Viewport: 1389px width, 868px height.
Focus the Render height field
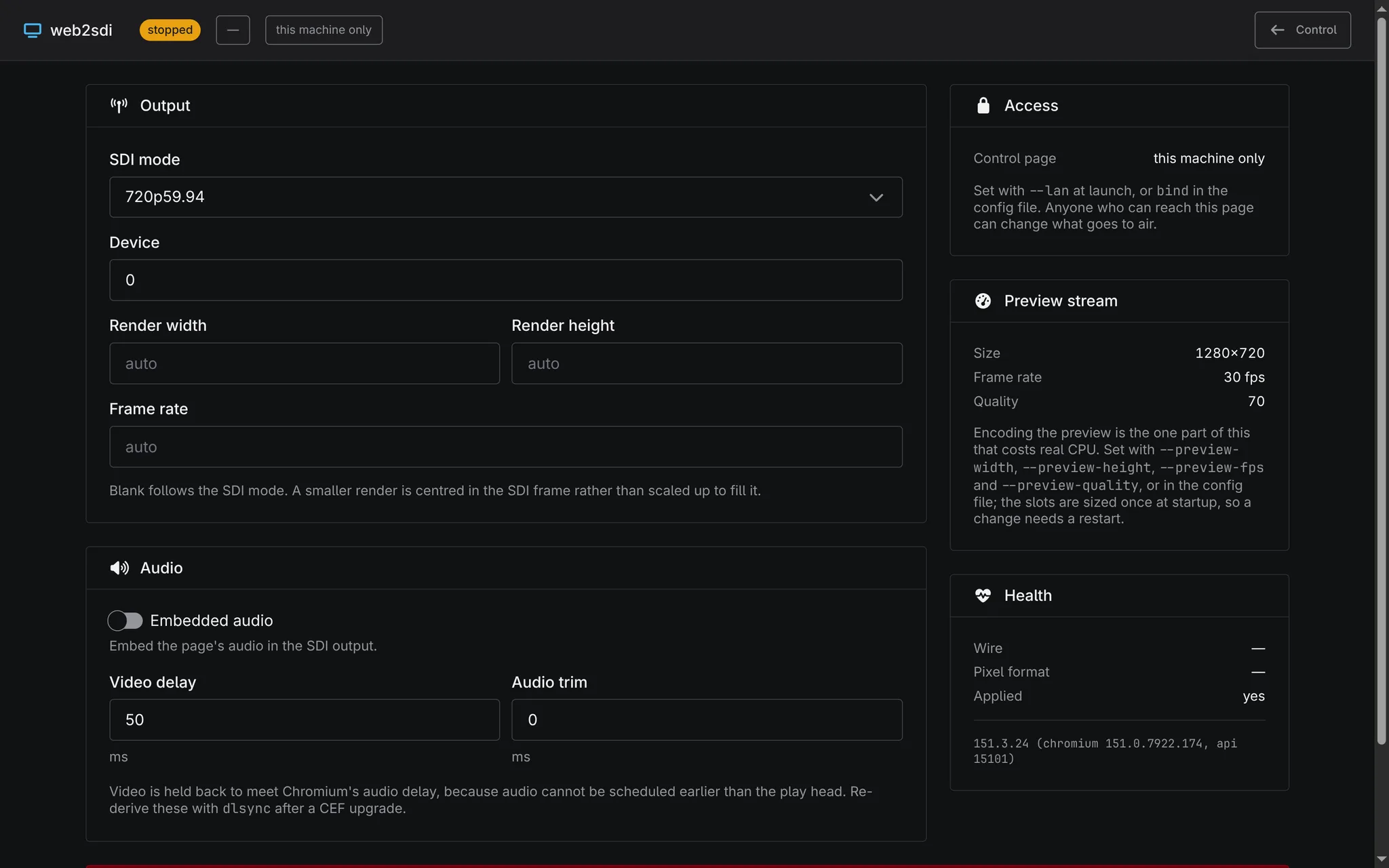point(707,363)
